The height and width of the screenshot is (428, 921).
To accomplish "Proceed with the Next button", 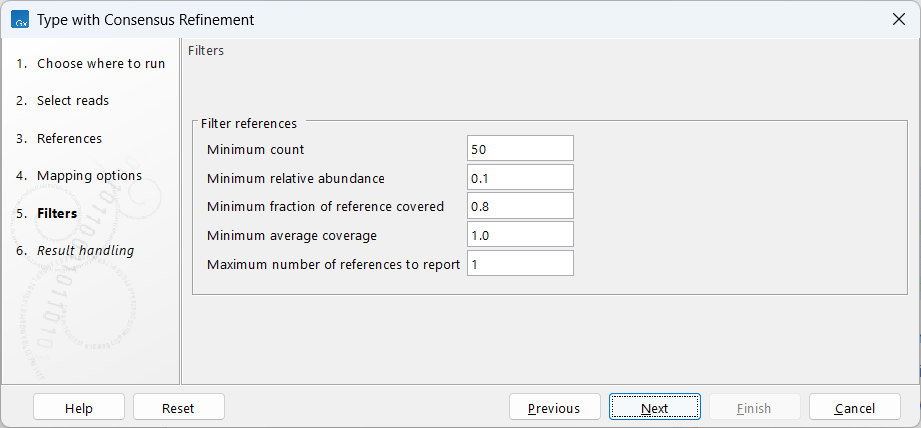I will (x=654, y=408).
